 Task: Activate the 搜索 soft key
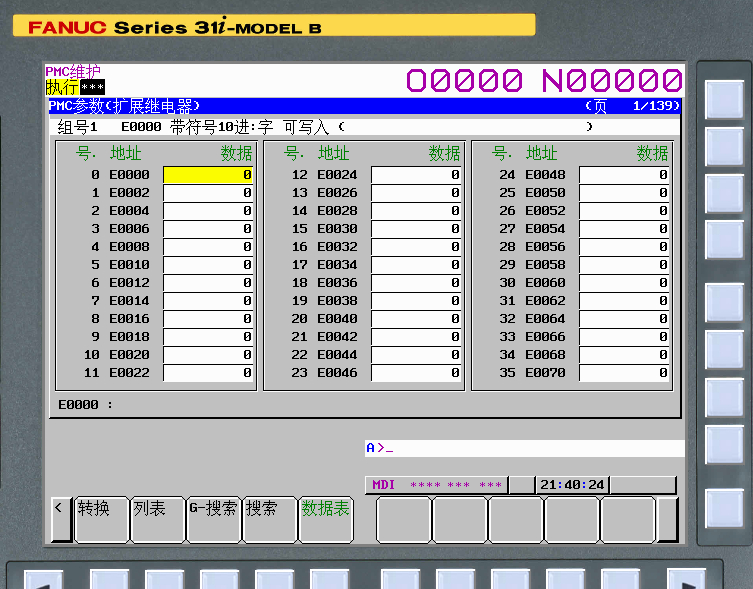pyautogui.click(x=270, y=519)
